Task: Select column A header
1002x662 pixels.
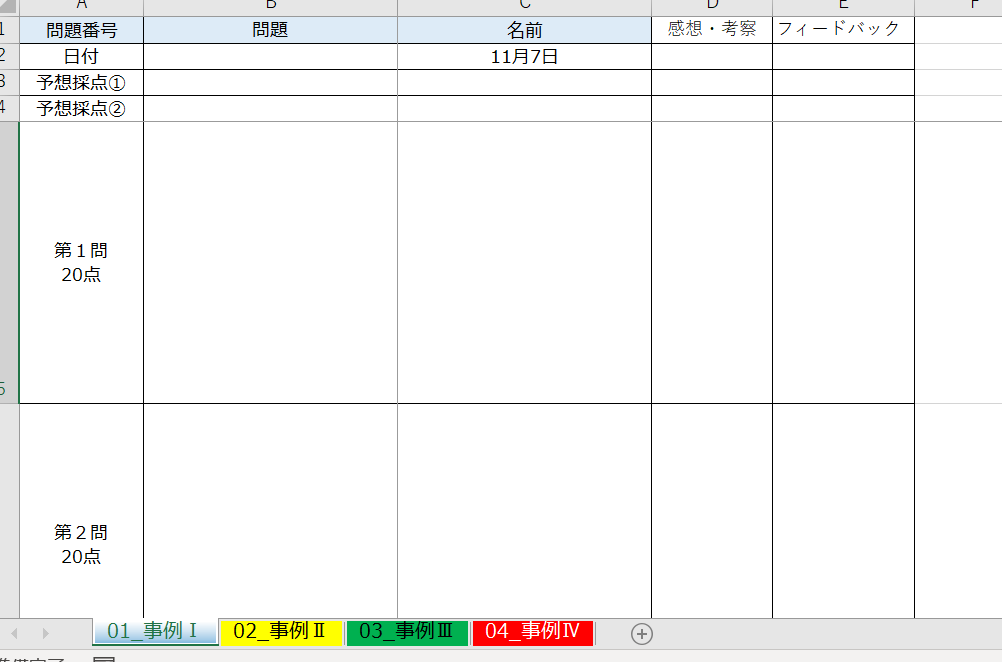Action: 81,6
